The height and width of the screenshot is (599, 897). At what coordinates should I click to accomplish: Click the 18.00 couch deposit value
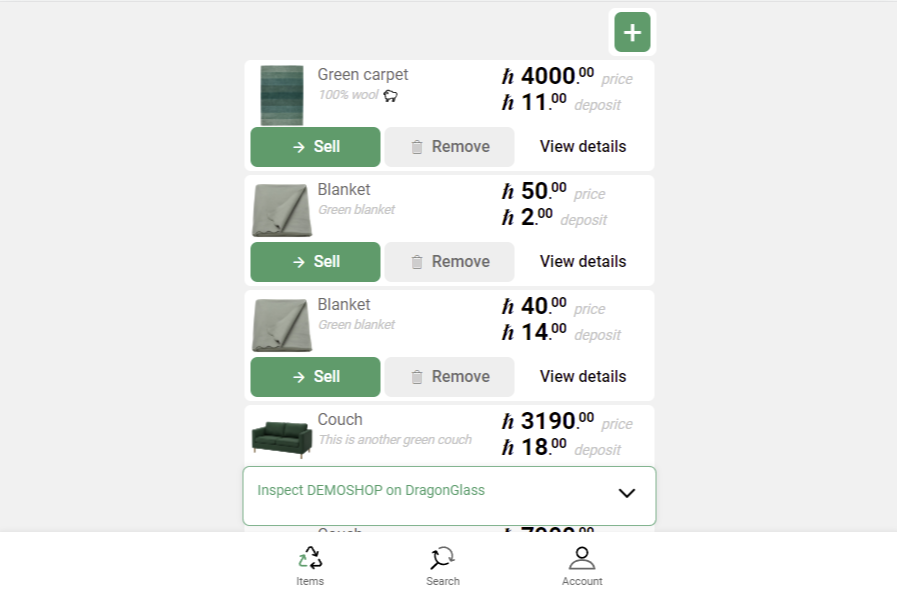[x=534, y=447]
